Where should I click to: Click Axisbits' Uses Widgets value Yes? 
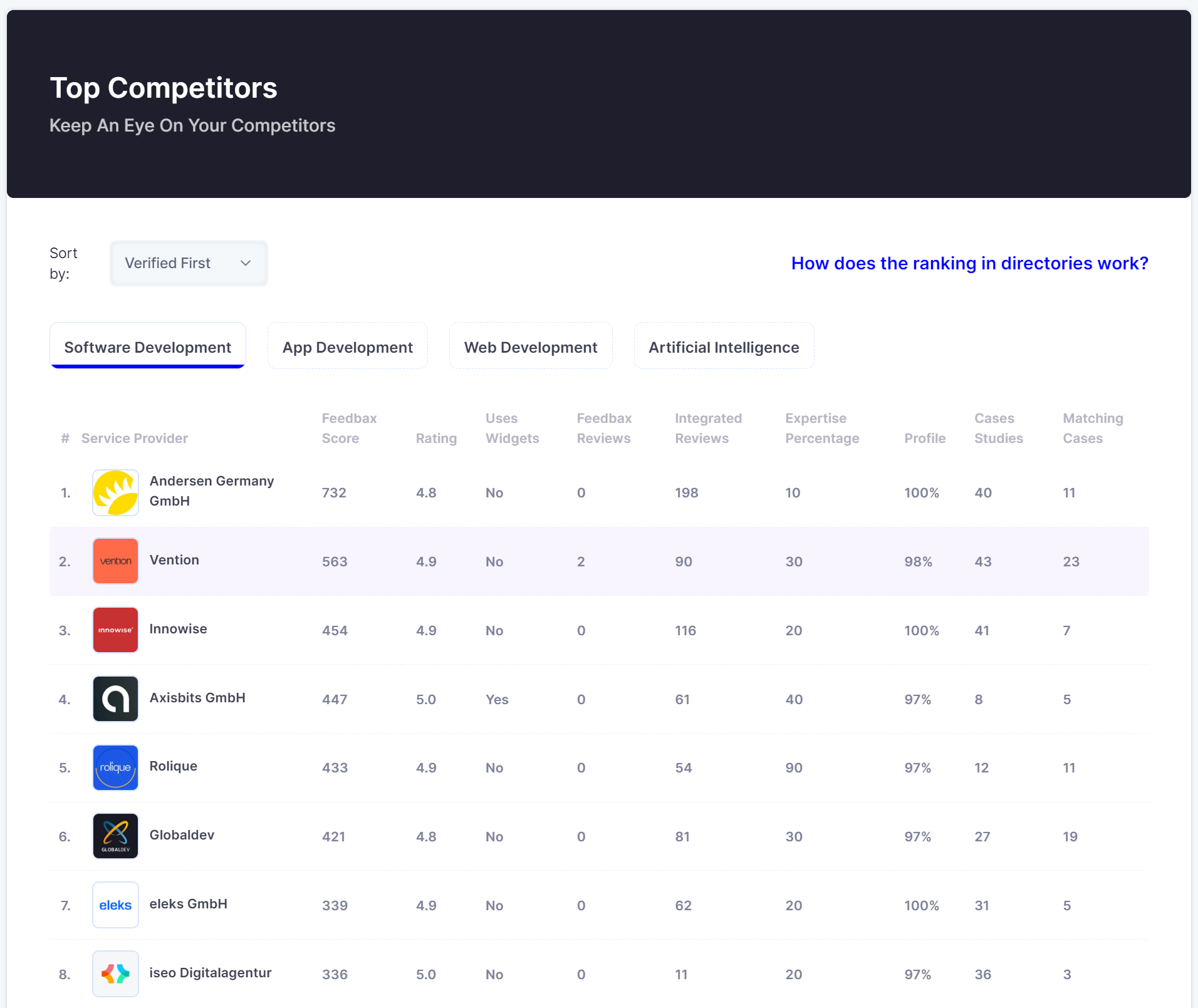[x=497, y=700]
